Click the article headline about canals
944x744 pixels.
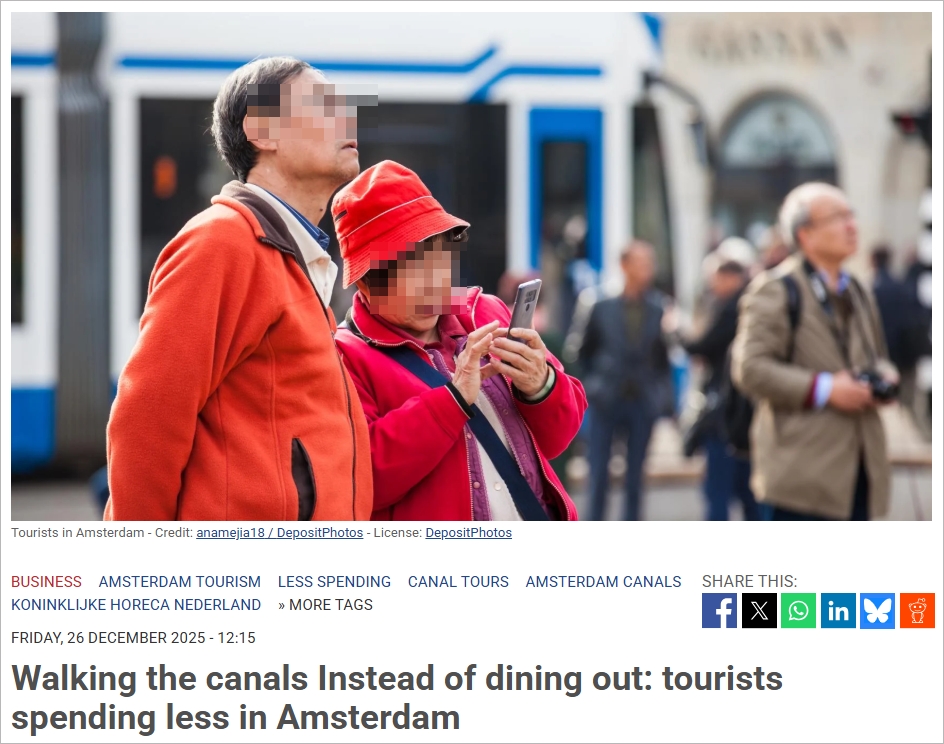[397, 698]
